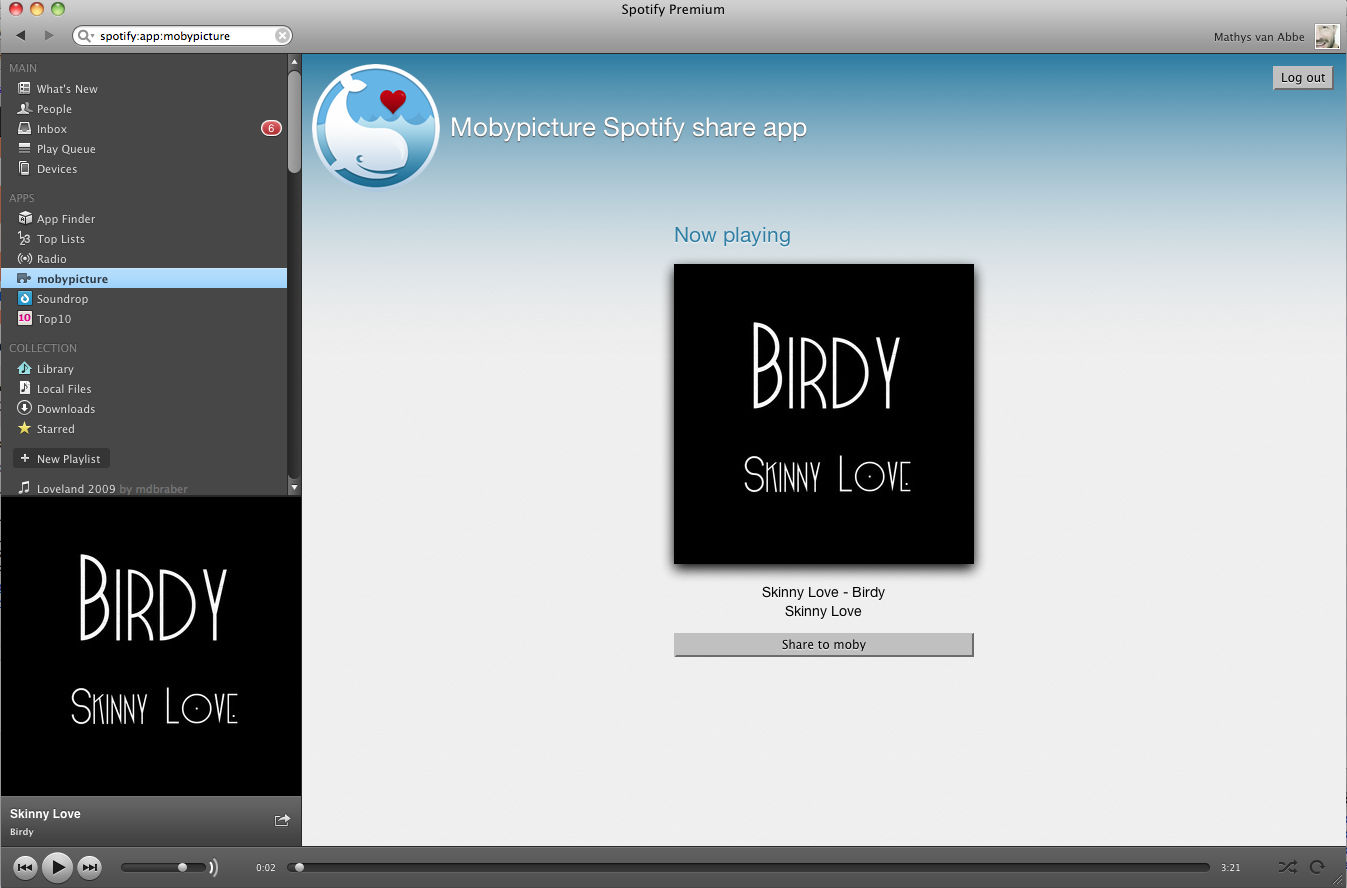1347x888 pixels.
Task: Skip to the next track
Action: coord(90,867)
